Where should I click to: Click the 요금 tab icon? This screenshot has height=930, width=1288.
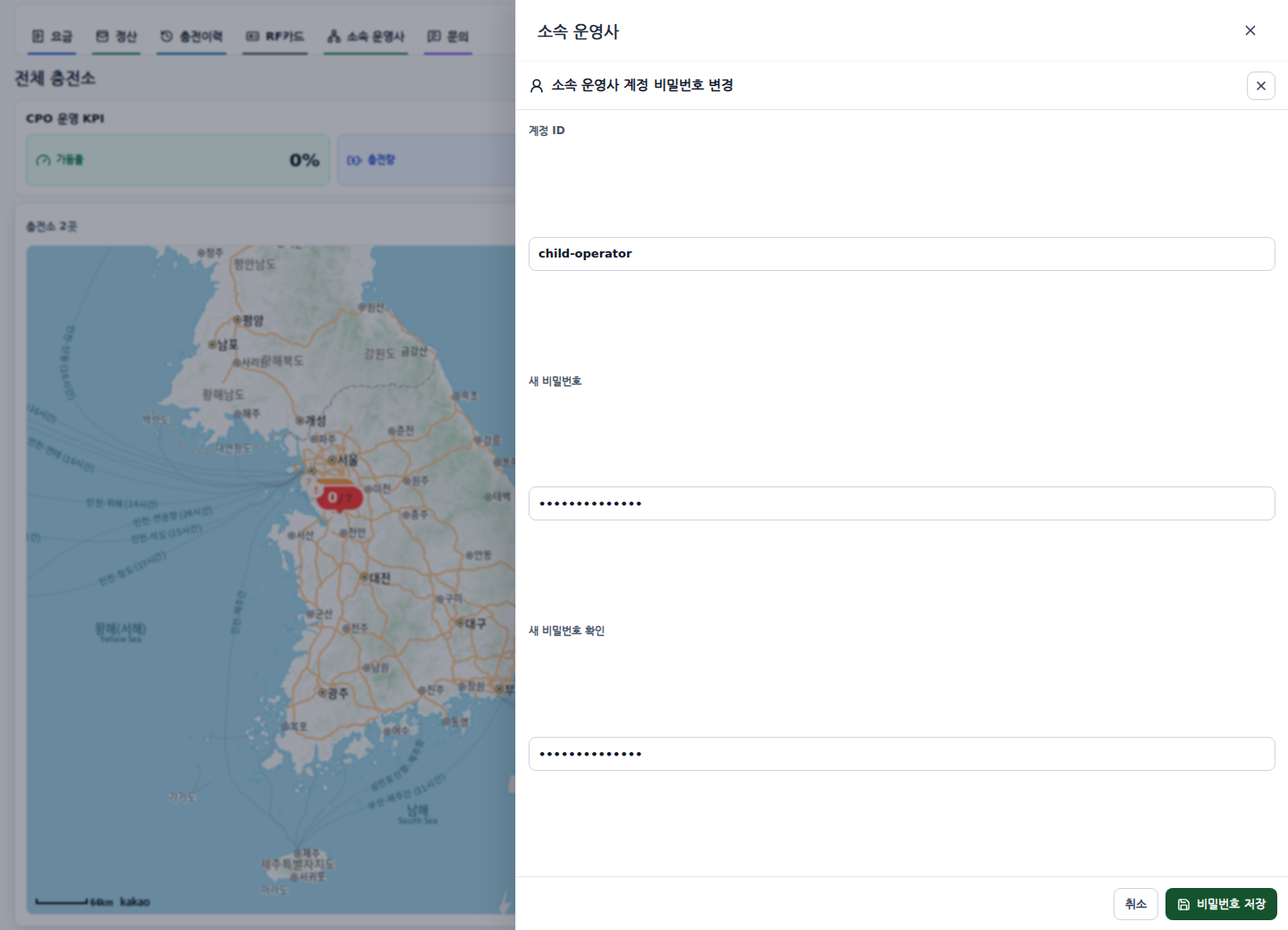point(38,37)
